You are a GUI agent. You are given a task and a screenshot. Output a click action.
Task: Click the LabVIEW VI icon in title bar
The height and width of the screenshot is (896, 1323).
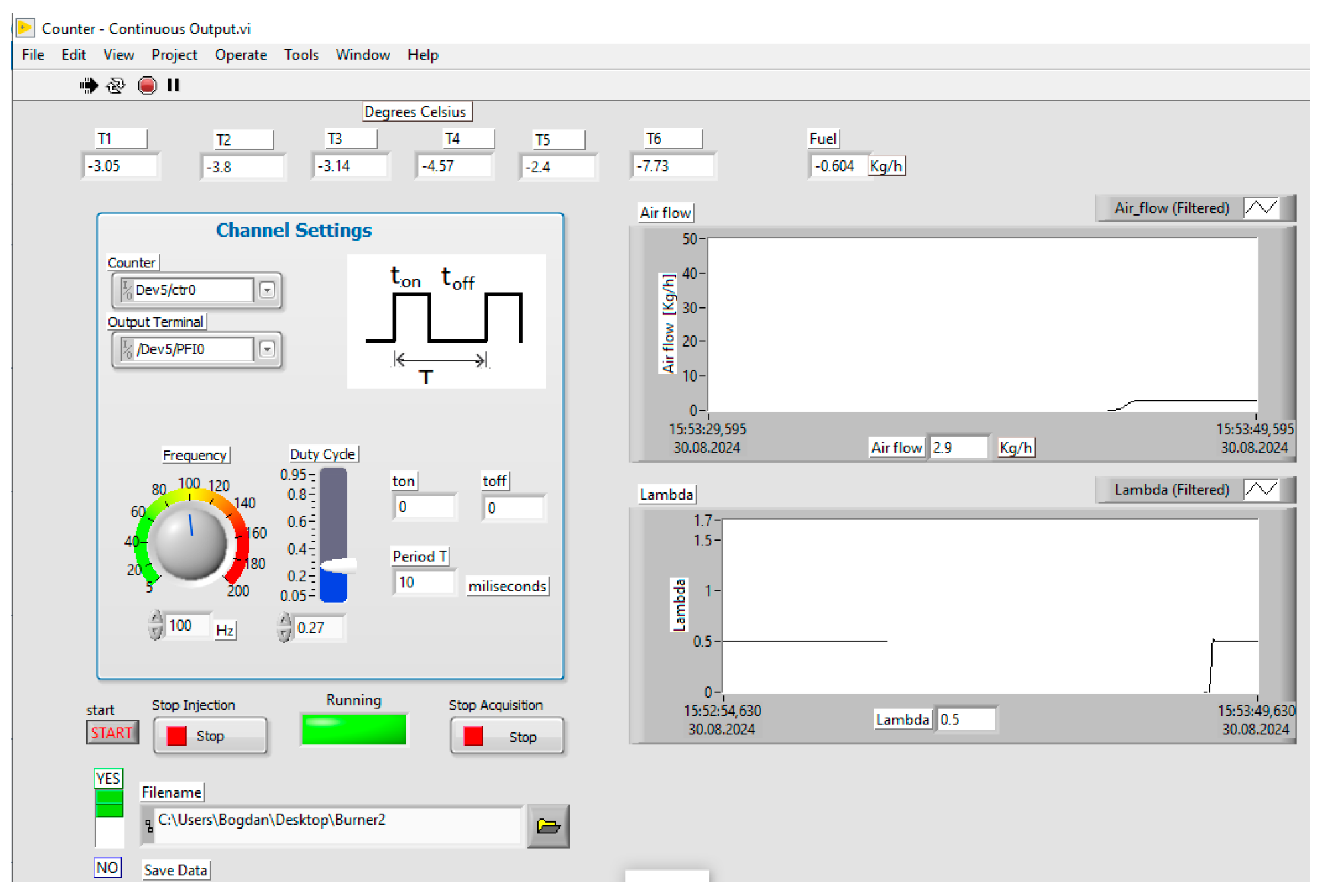[25, 28]
